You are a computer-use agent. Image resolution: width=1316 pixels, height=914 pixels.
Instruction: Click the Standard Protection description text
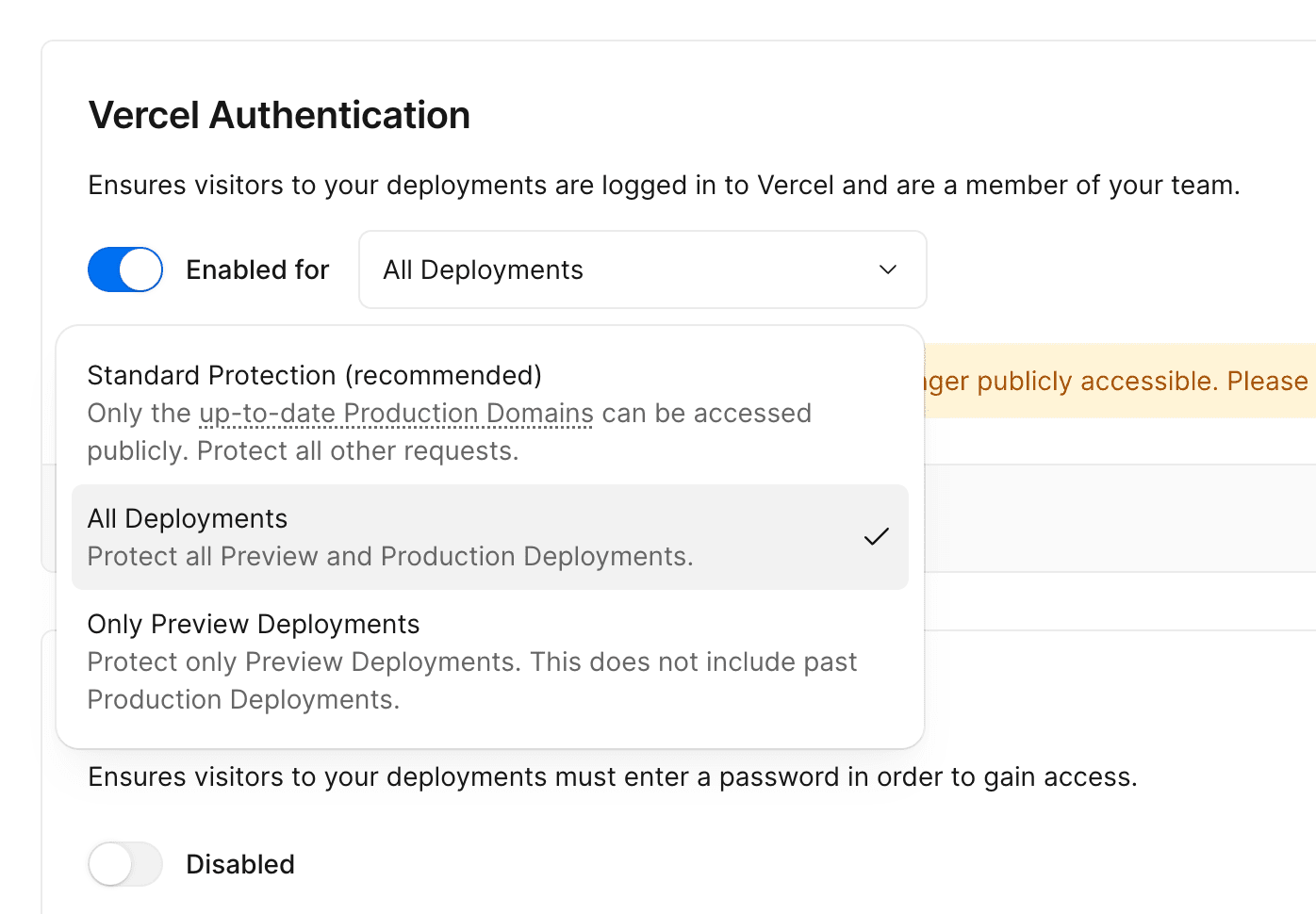450,432
